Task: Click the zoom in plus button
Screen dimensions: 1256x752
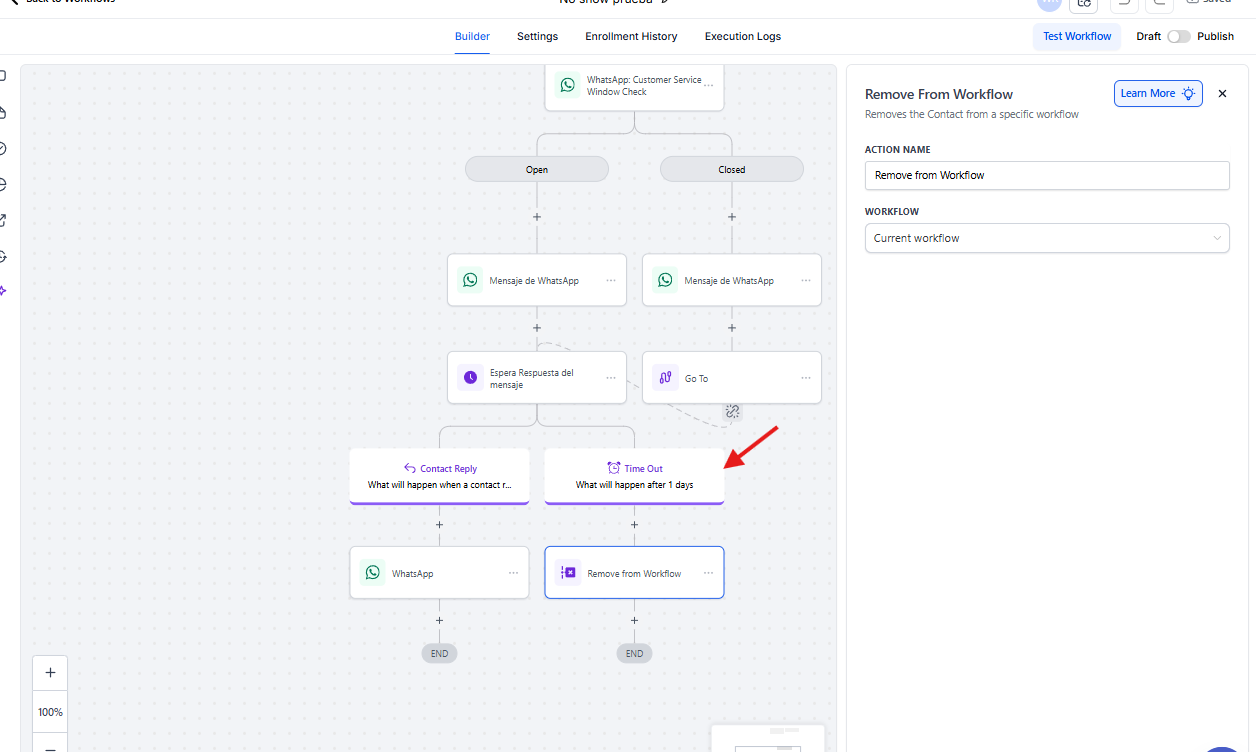Action: (50, 673)
